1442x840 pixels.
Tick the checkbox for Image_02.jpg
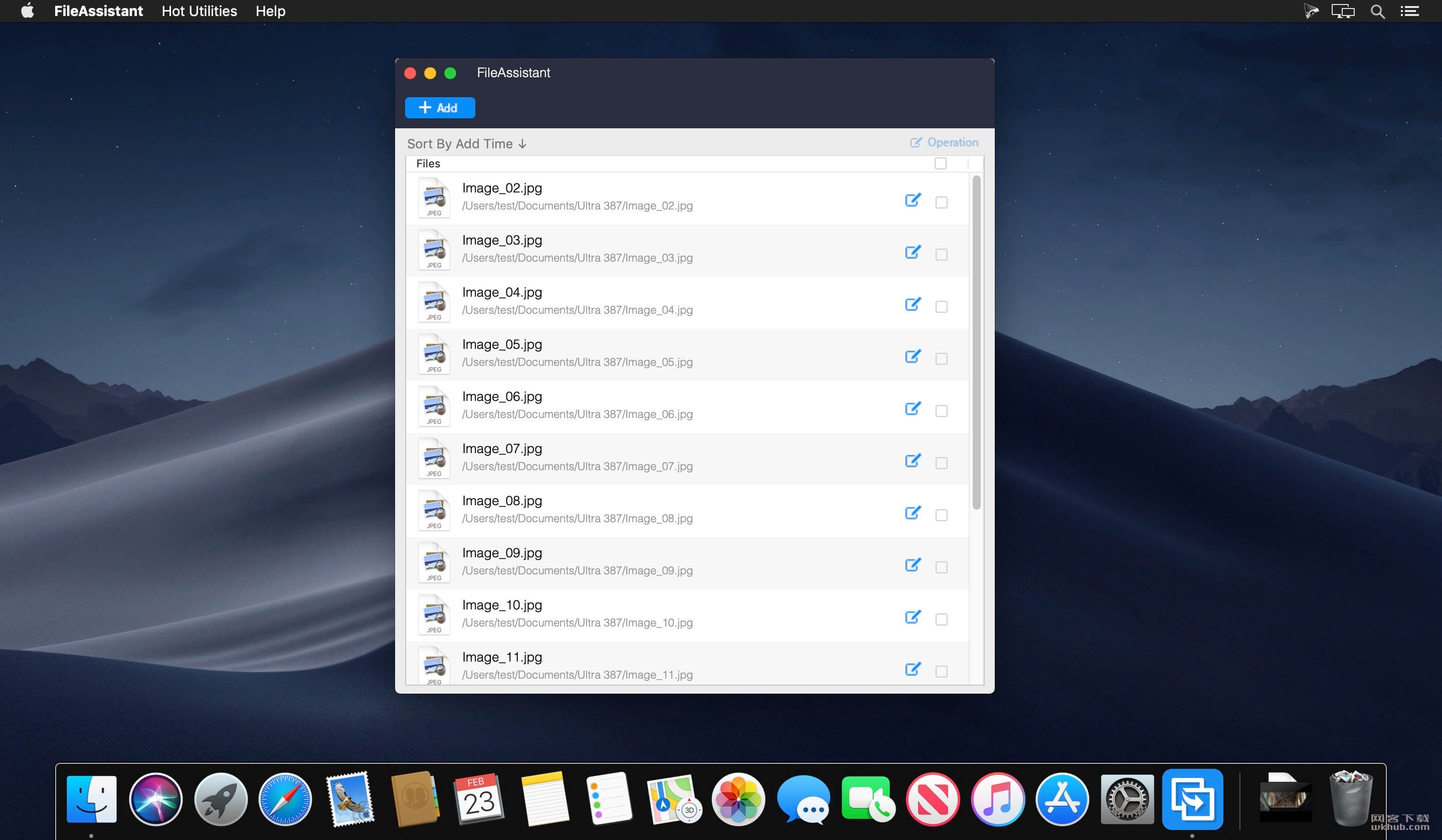[941, 202]
